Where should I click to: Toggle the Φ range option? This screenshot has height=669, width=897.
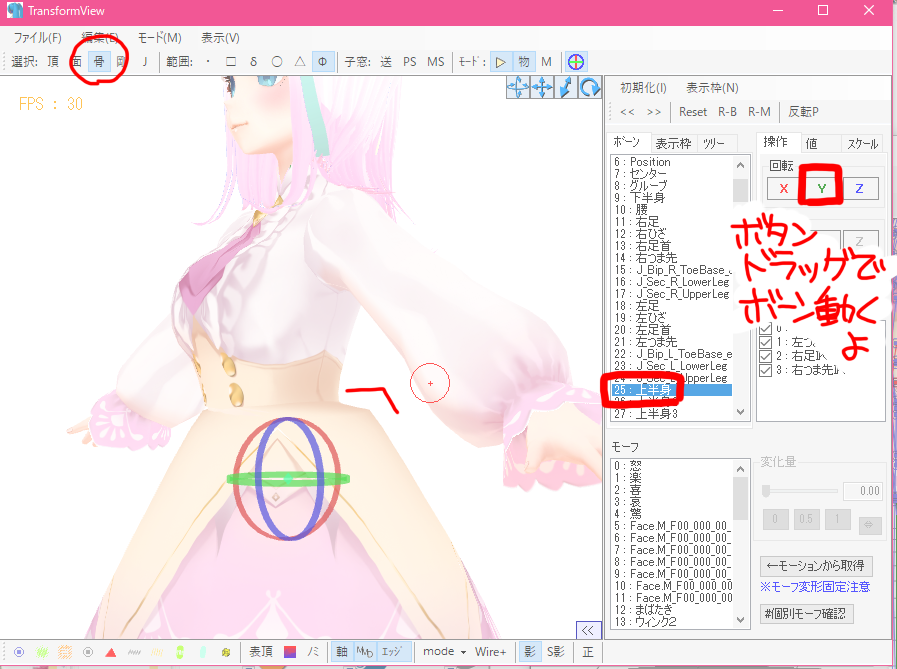(x=323, y=62)
